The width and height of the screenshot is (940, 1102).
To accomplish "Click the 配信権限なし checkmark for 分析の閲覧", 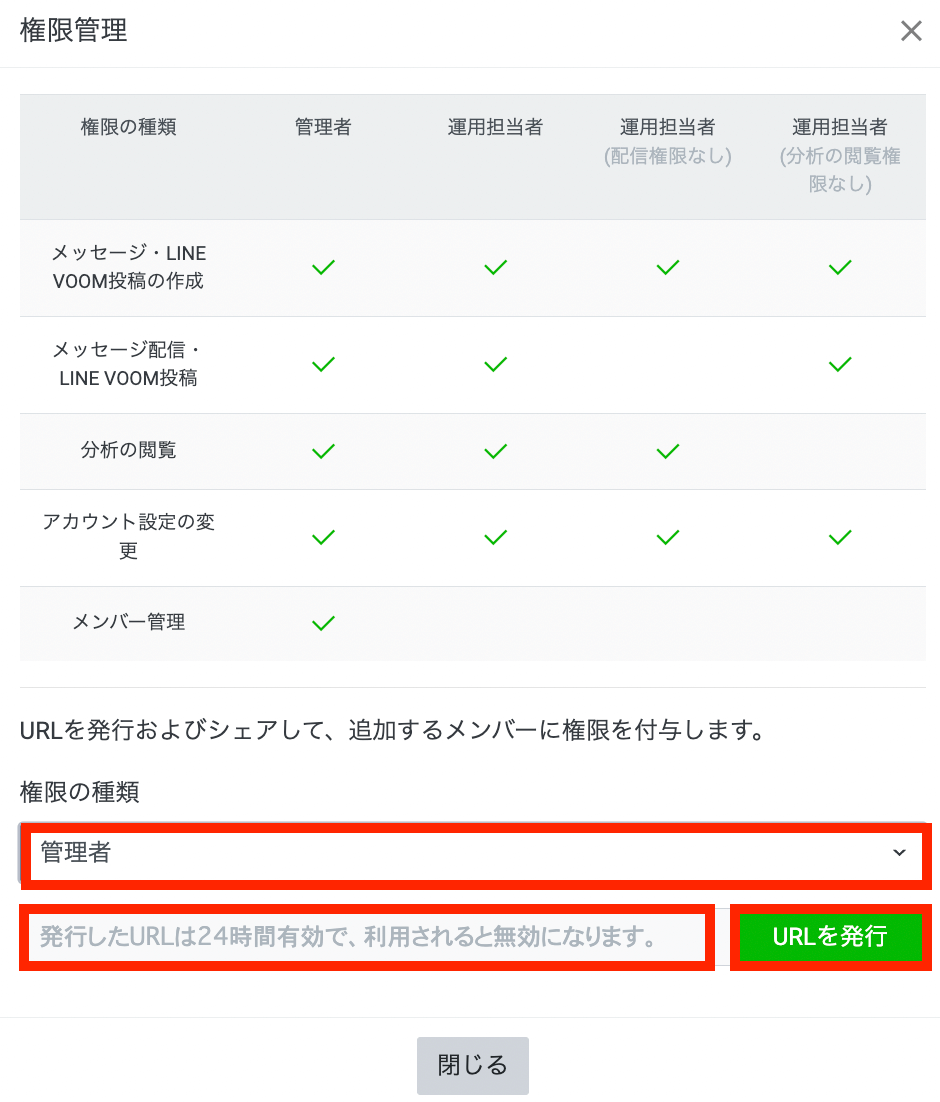I will tap(667, 452).
